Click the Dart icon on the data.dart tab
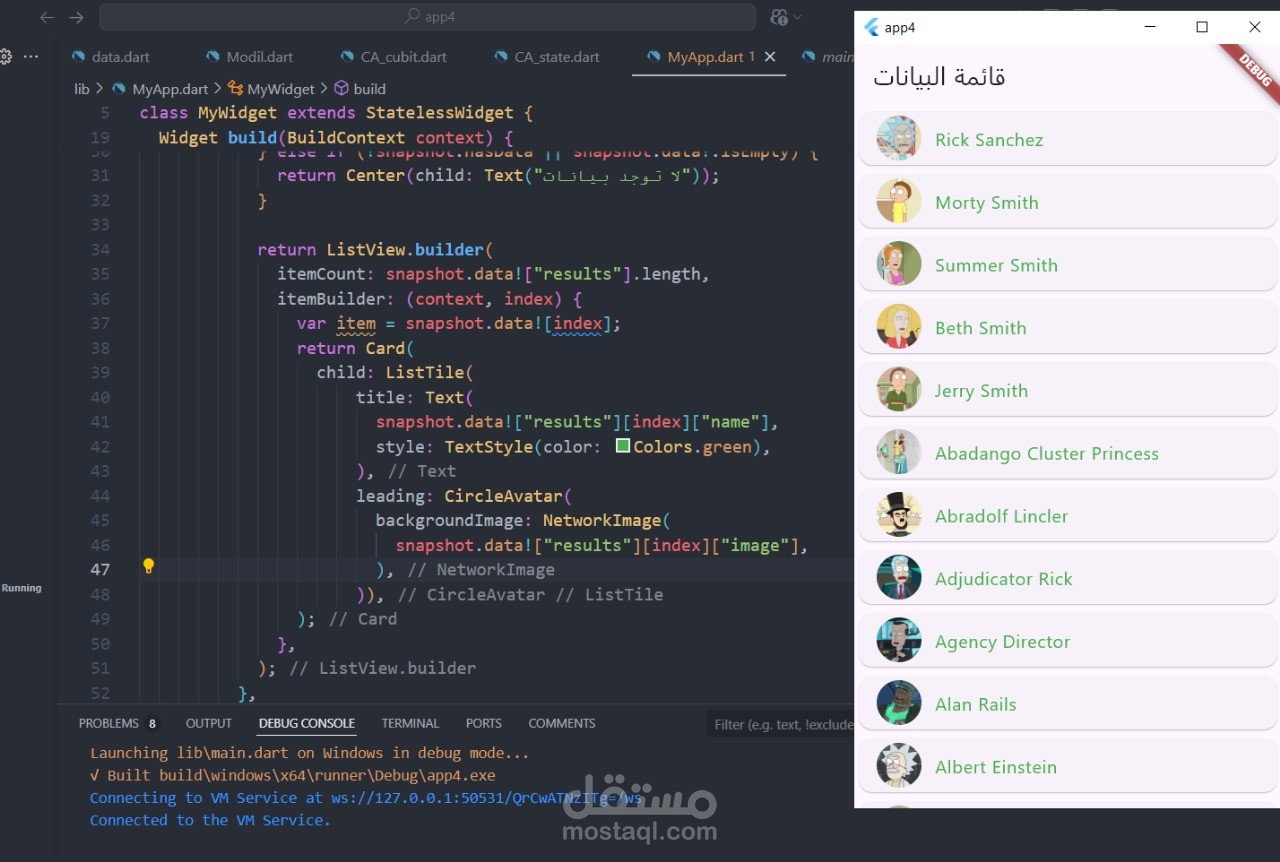This screenshot has height=862, width=1280. click(78, 57)
